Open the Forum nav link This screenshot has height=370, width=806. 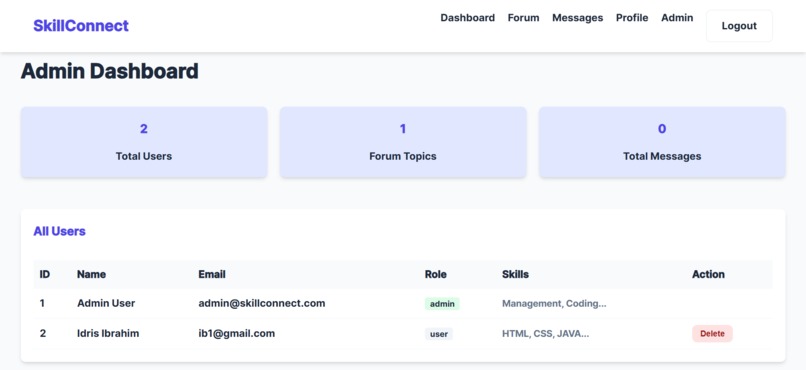point(523,18)
